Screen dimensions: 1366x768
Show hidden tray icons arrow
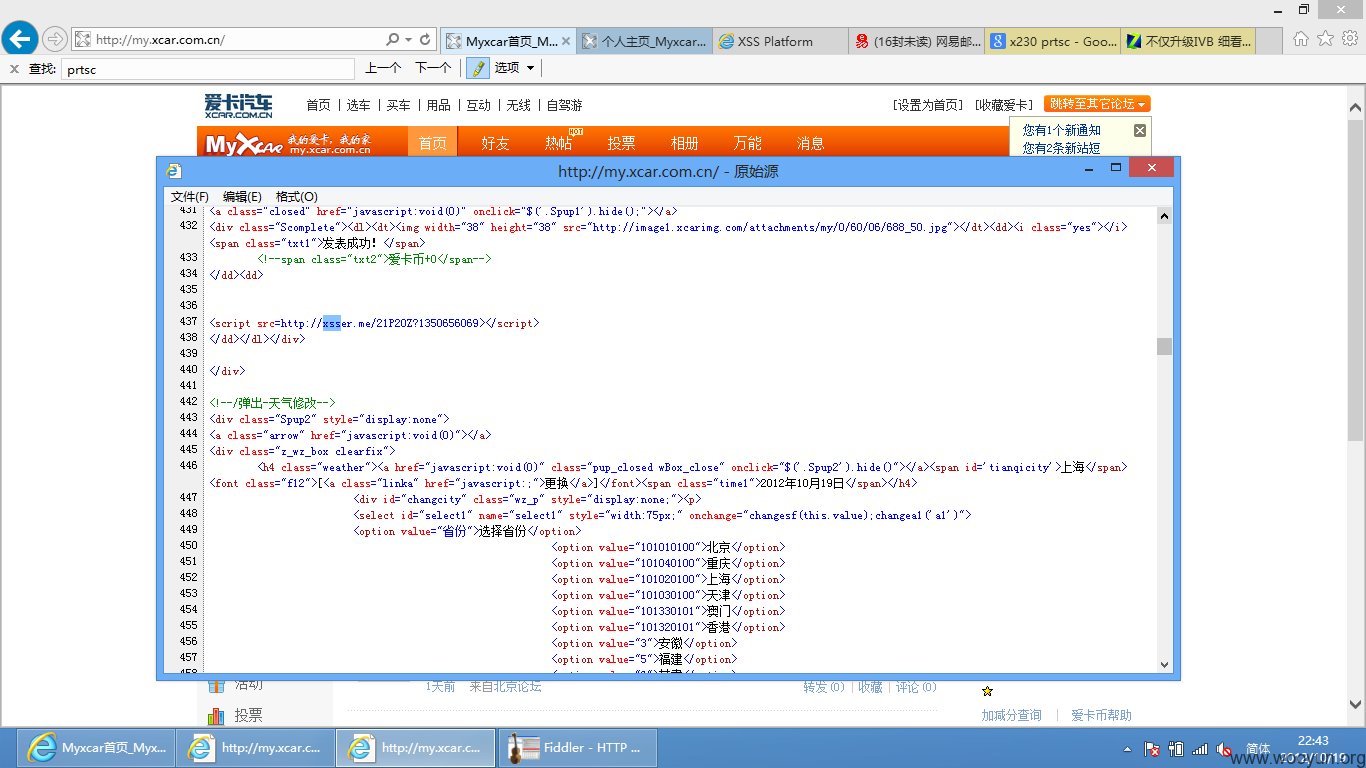point(1128,749)
